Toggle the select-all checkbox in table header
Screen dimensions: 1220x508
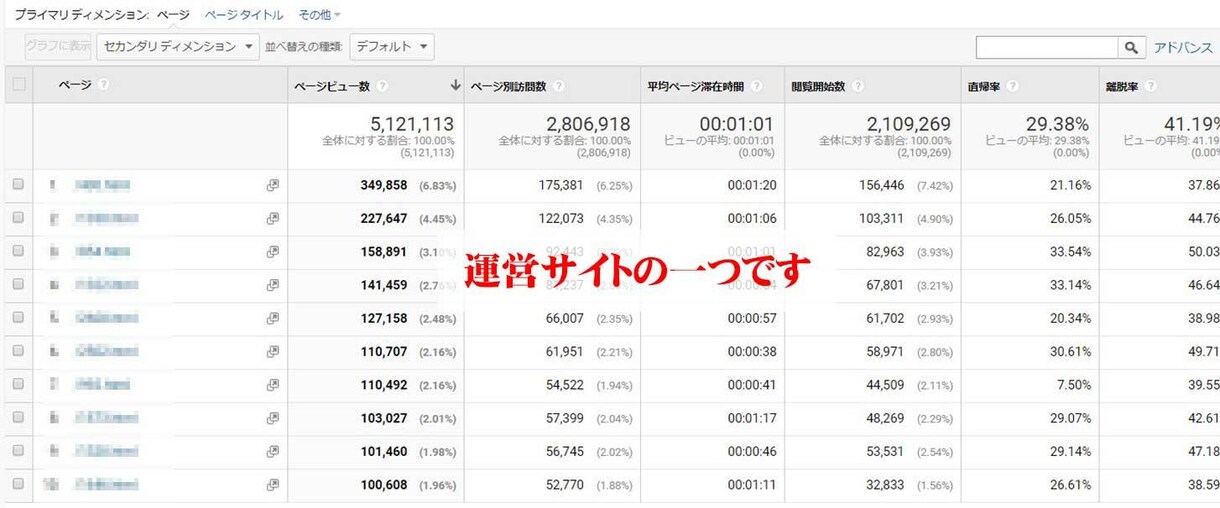pyautogui.click(x=18, y=85)
